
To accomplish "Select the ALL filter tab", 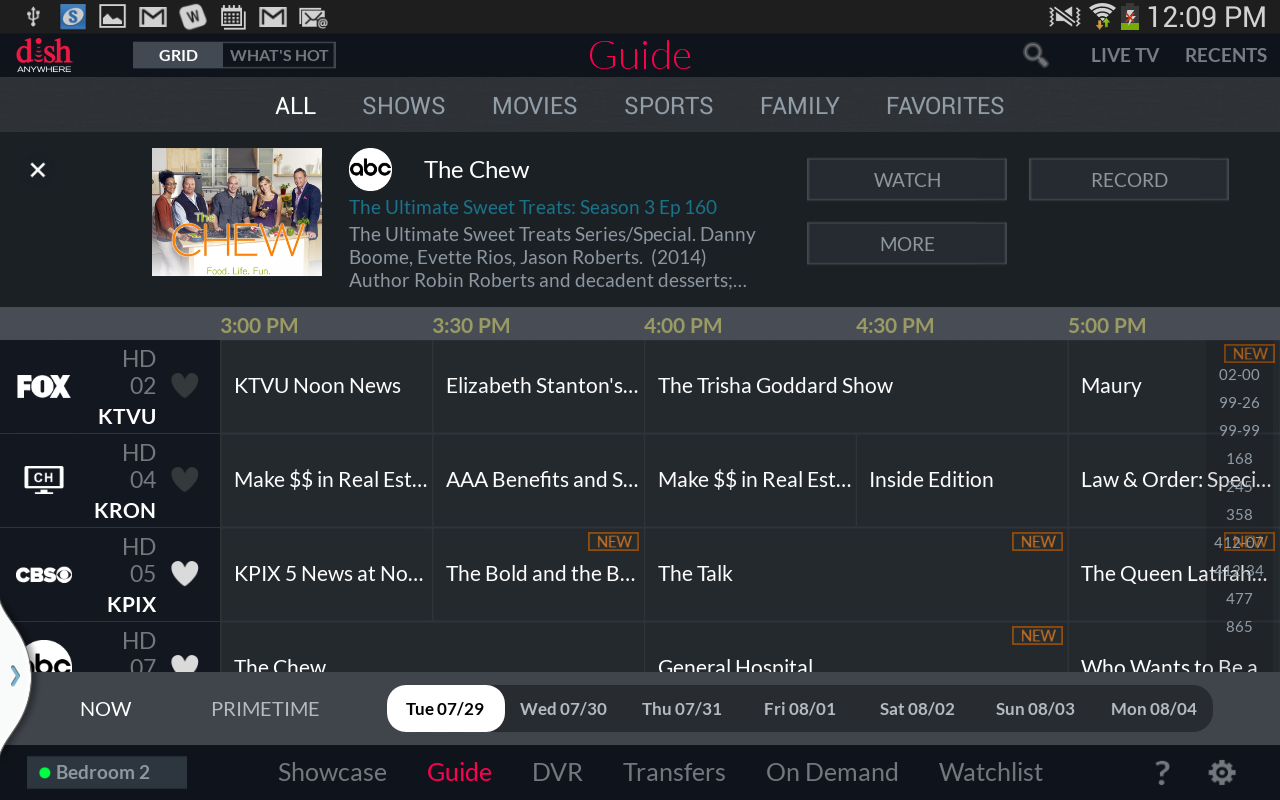I will [x=296, y=106].
